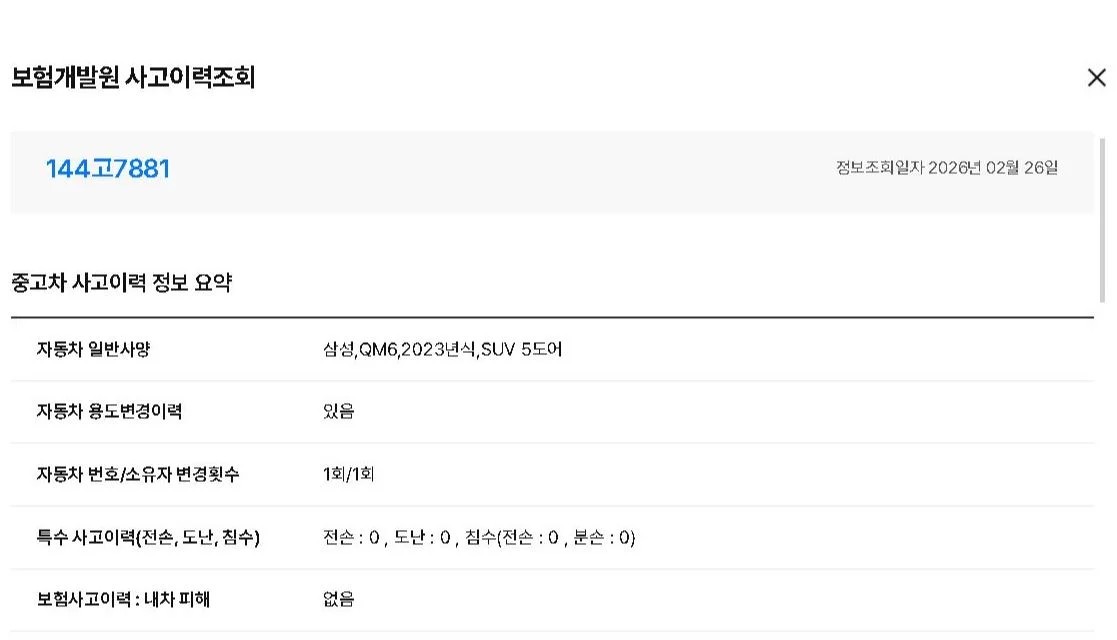The height and width of the screenshot is (640, 1117).
Task: Select the 자동차 용도변경이력 row label
Action: tap(109, 412)
